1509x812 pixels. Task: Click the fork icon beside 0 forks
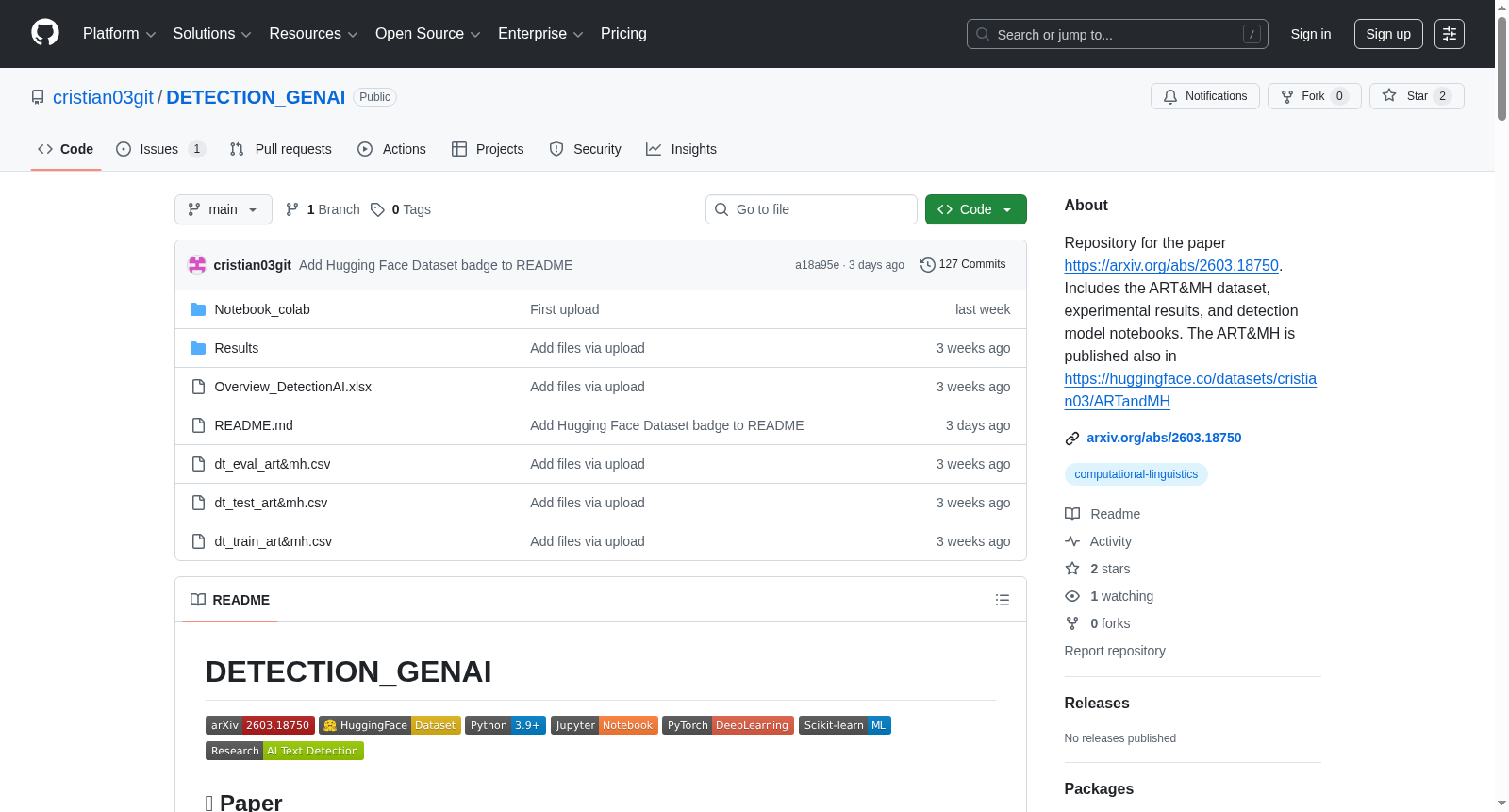1072,623
